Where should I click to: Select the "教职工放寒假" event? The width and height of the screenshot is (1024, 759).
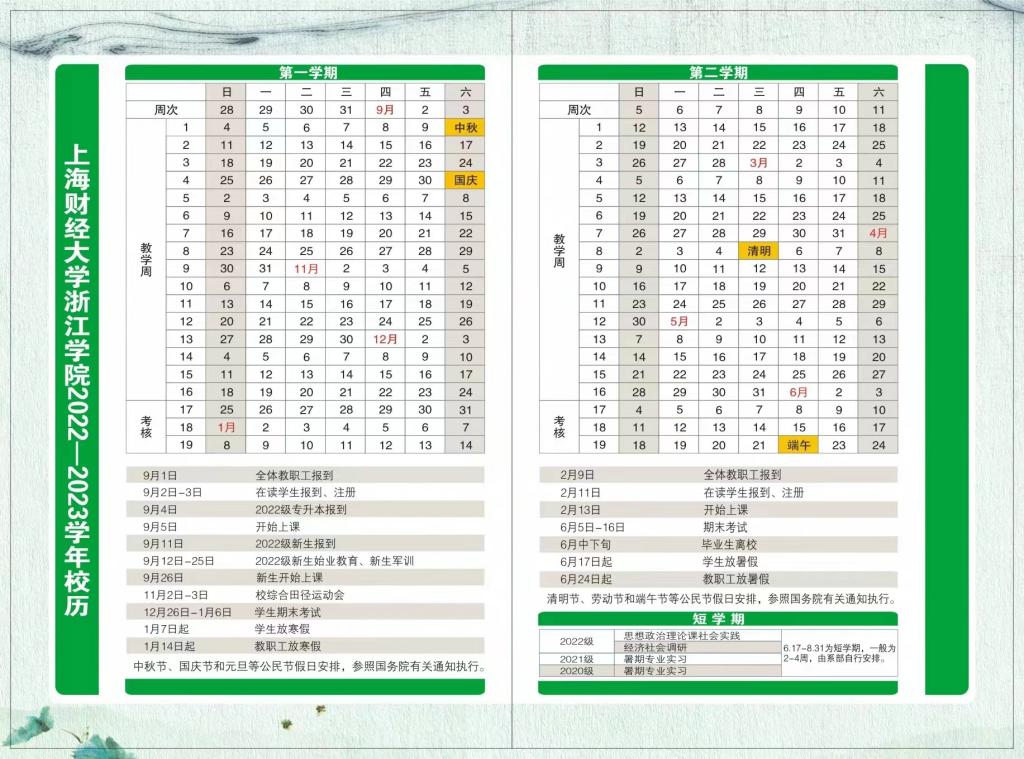[x=287, y=646]
